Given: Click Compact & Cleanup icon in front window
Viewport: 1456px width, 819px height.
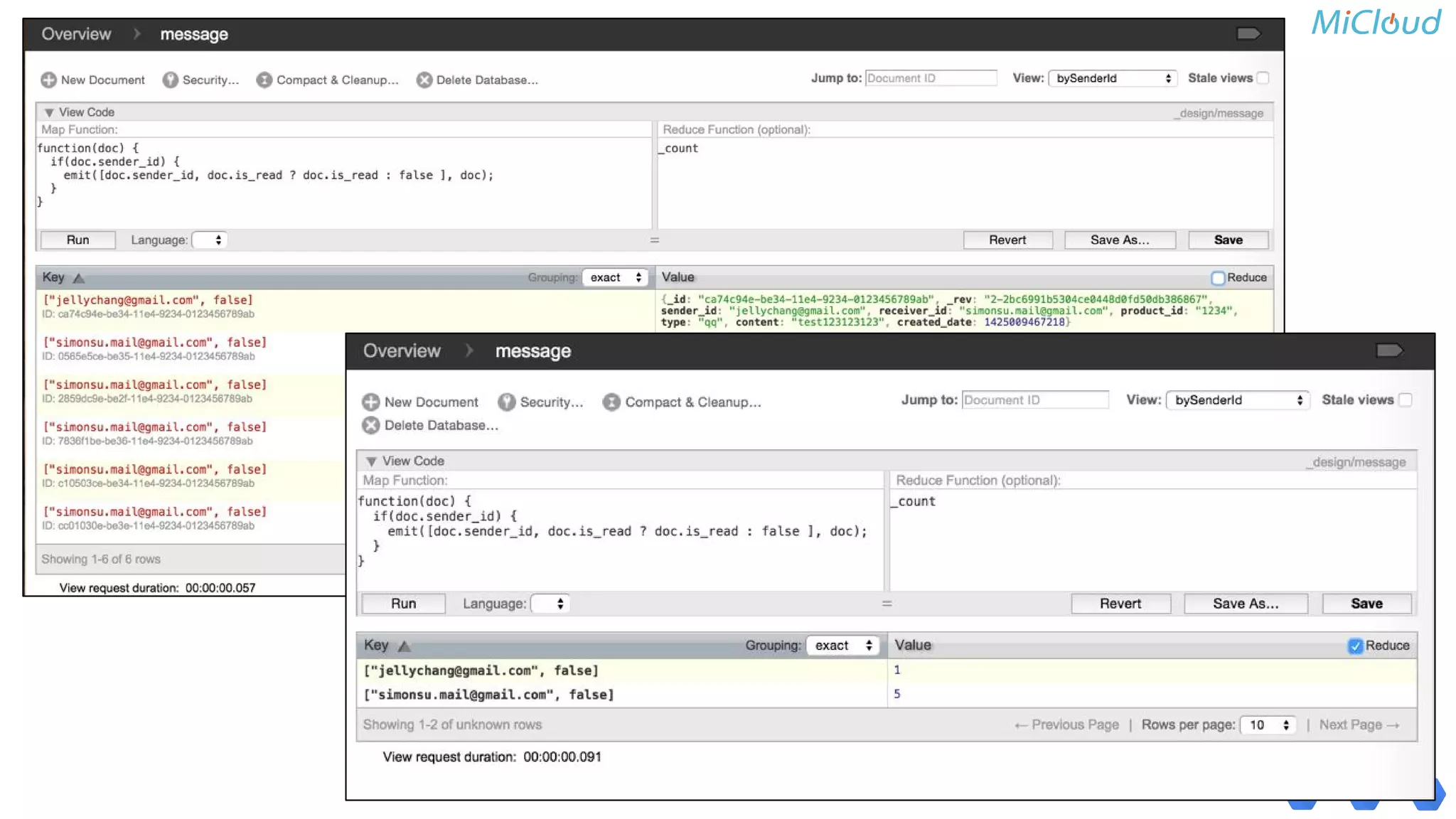Looking at the screenshot, I should [611, 402].
